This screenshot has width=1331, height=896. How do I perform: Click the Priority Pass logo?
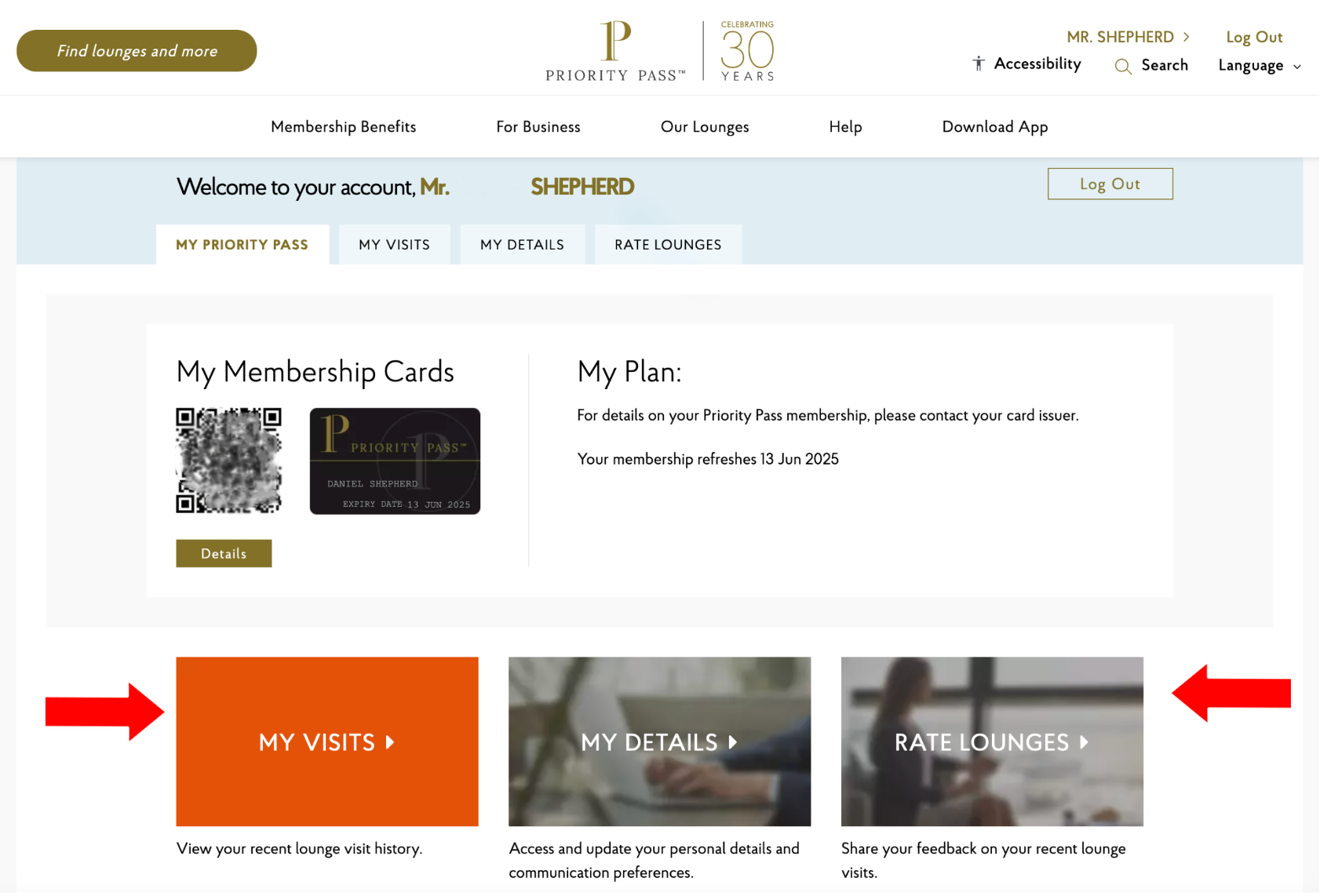tap(614, 49)
